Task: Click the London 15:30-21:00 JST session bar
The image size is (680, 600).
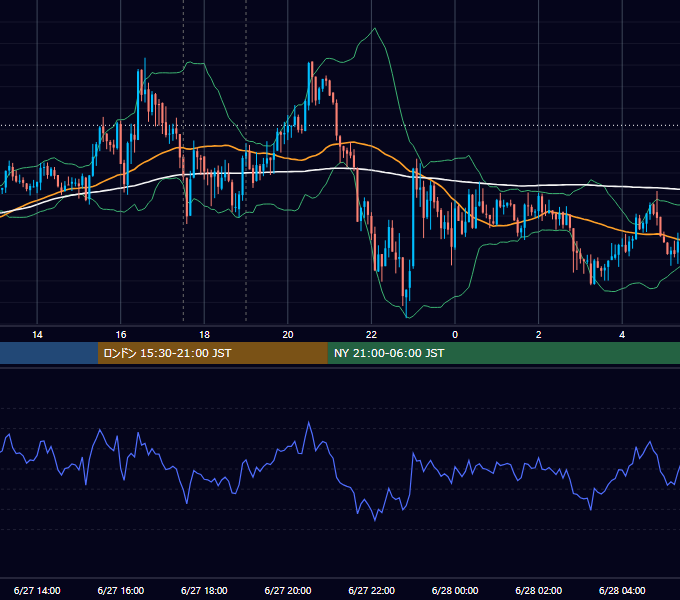Action: (x=212, y=353)
